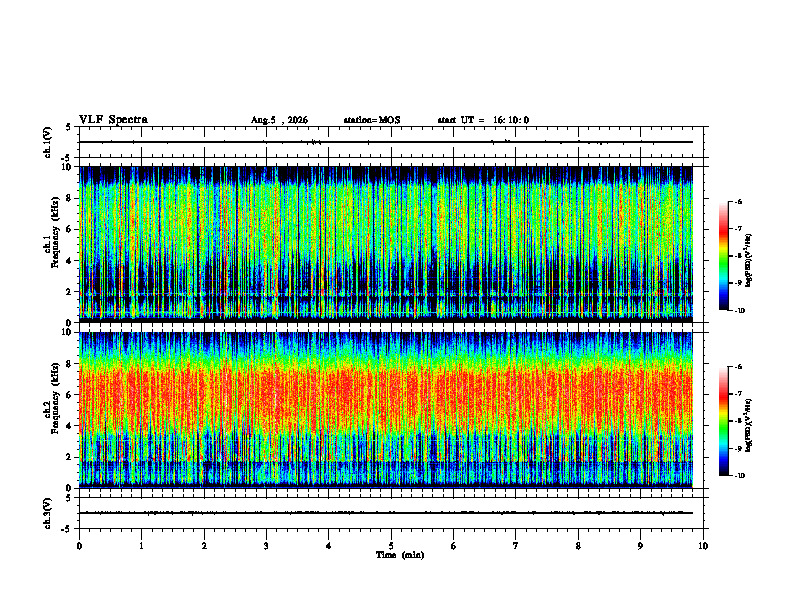Click the "VLF Spectra" title text
Screen dimensions: 792x612
pos(113,120)
